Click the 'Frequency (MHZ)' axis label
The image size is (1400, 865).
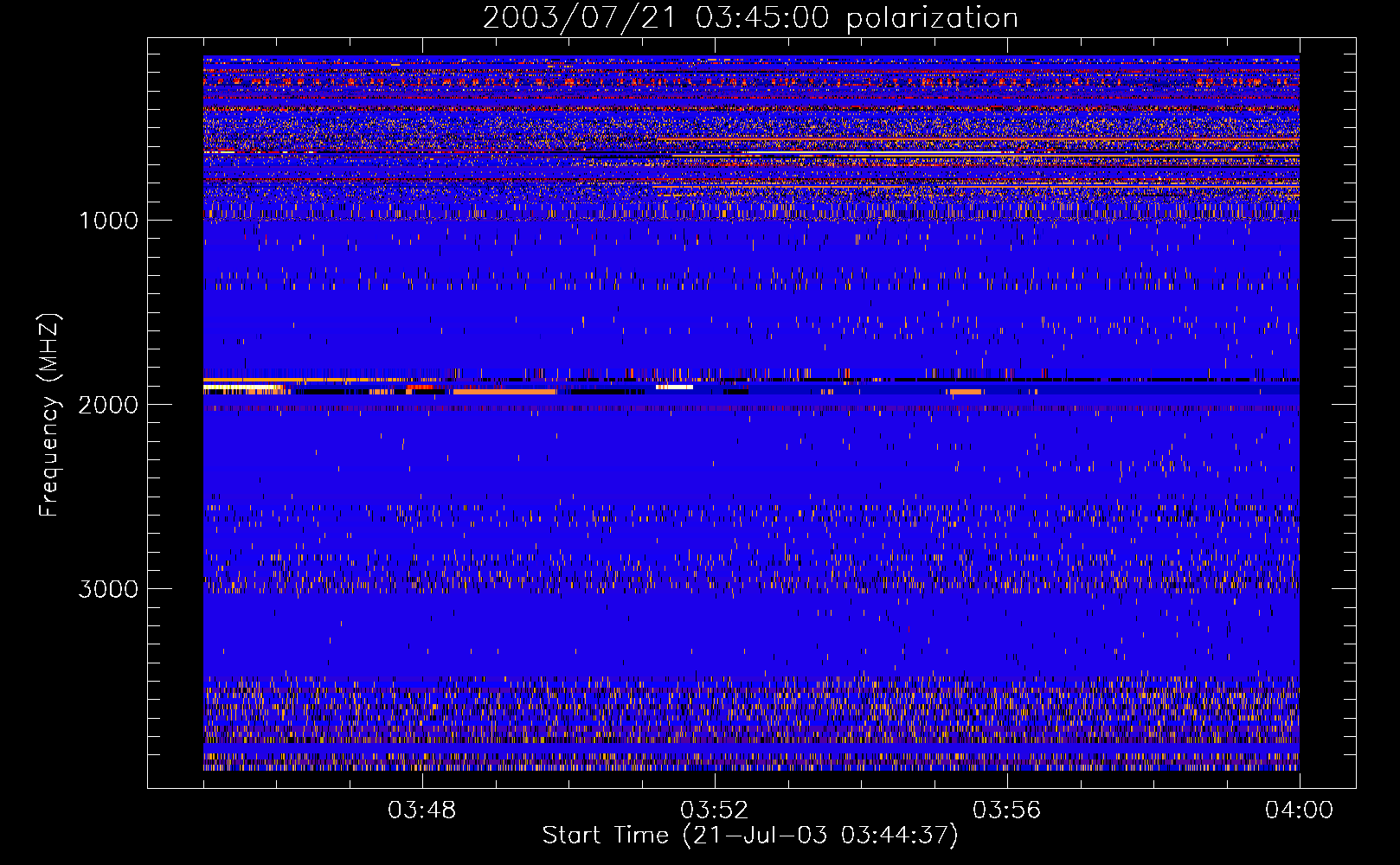click(49, 415)
